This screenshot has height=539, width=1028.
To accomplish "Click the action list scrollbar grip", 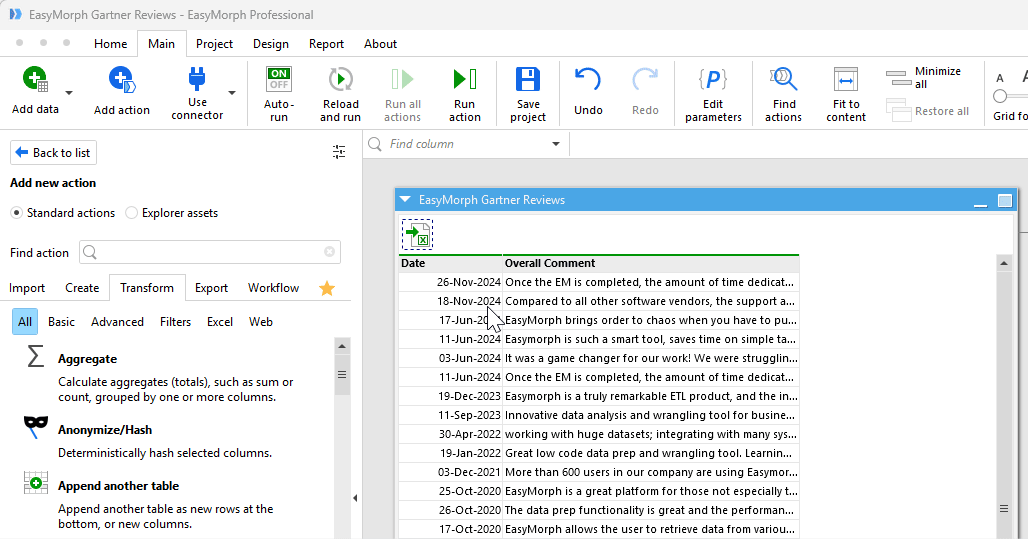I will [x=342, y=375].
